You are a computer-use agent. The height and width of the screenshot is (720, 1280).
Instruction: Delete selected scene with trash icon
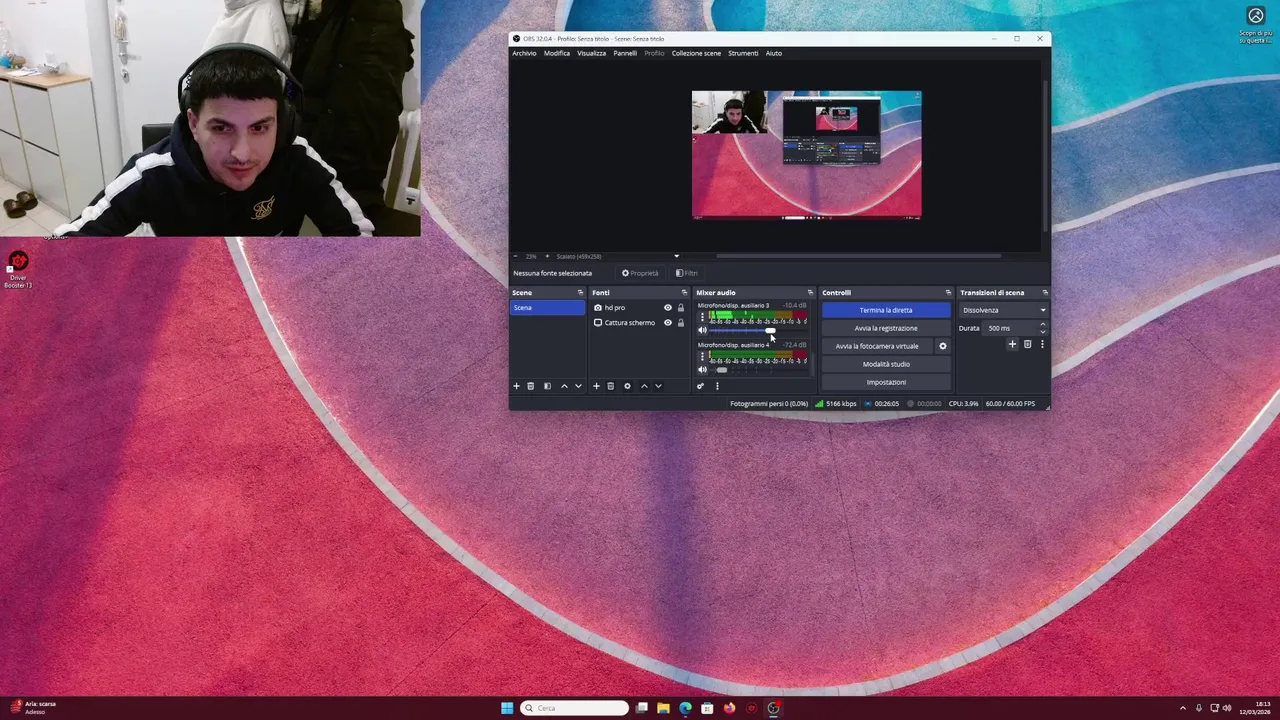(x=531, y=386)
